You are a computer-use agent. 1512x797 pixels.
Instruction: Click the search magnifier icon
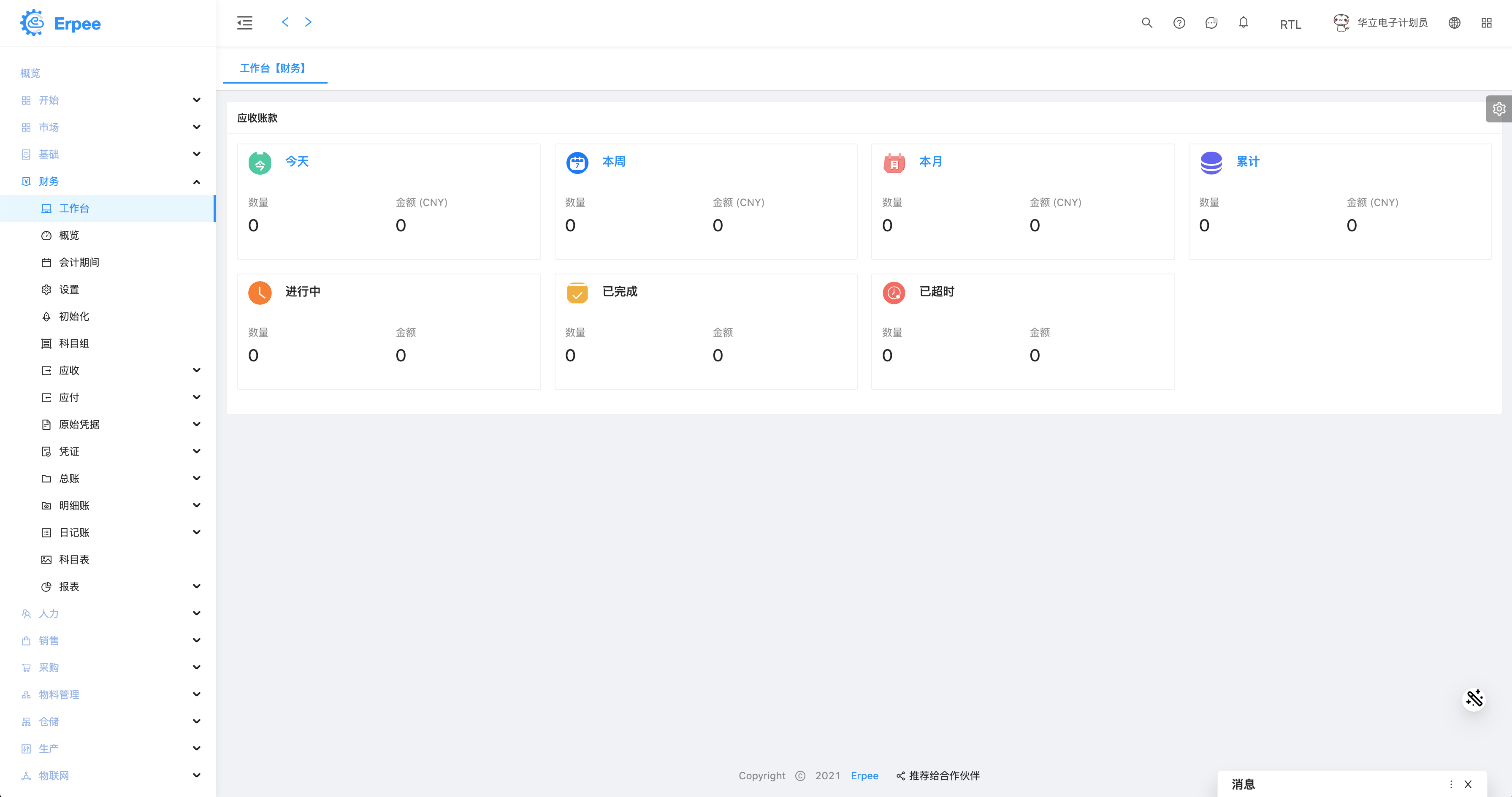1146,23
